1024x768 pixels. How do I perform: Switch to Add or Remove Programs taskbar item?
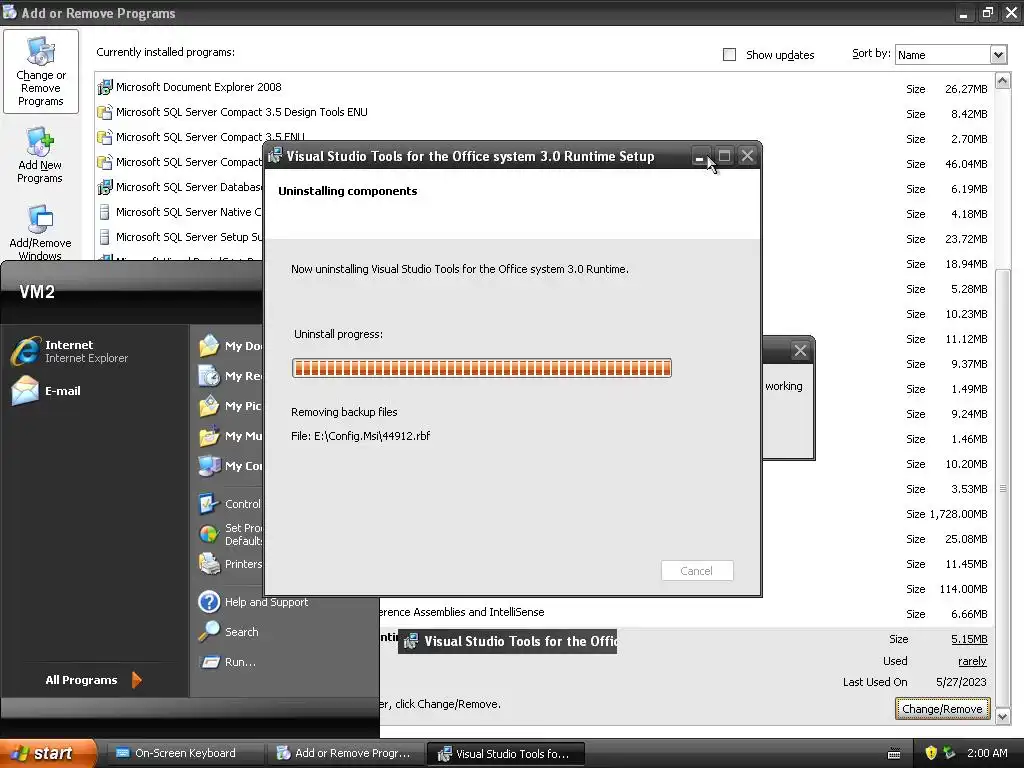[x=345, y=753]
